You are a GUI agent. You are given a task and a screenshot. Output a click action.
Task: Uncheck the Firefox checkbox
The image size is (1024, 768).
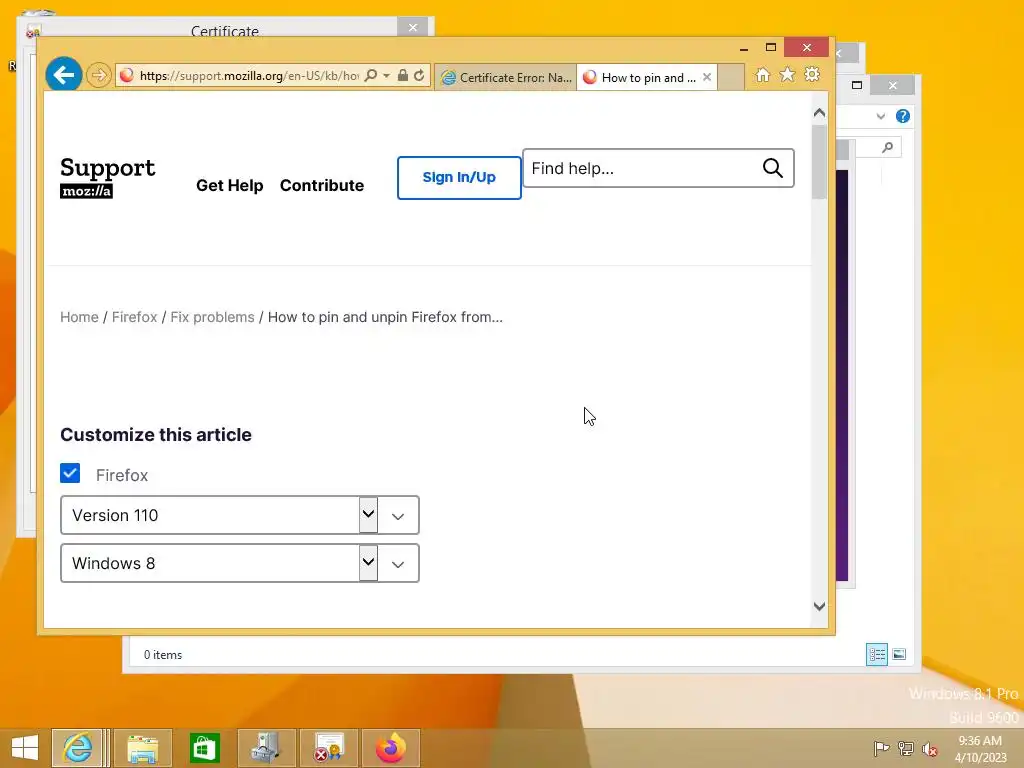point(70,473)
